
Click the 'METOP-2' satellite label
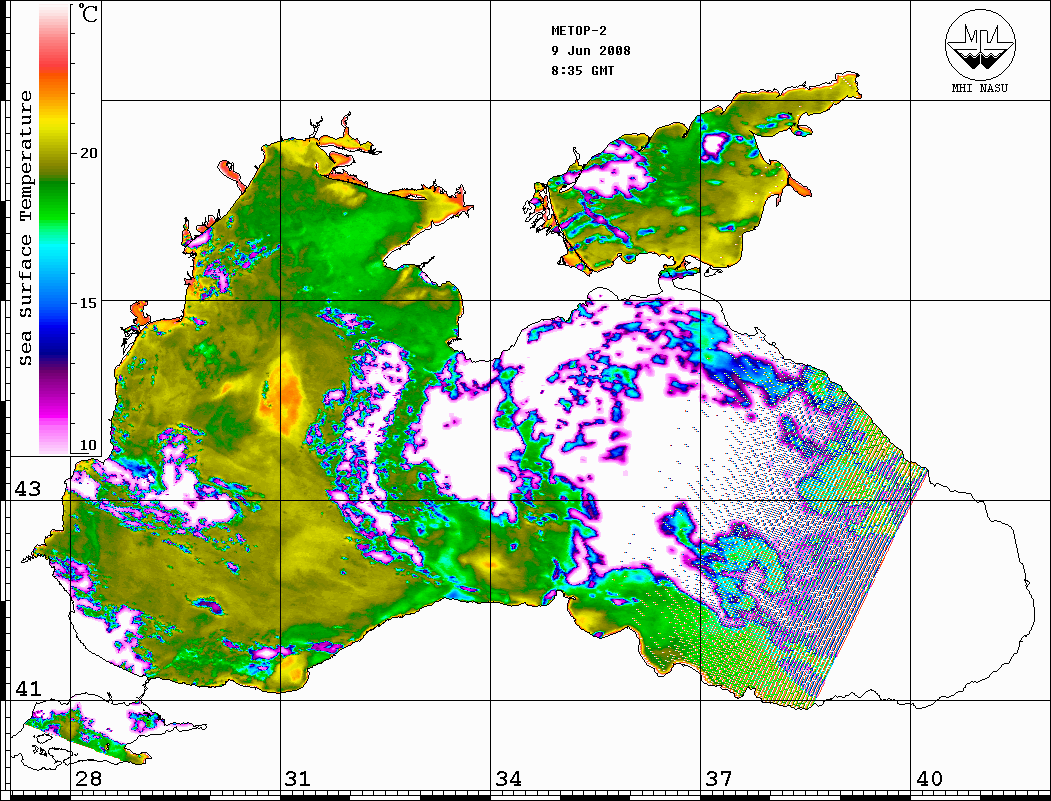579,31
